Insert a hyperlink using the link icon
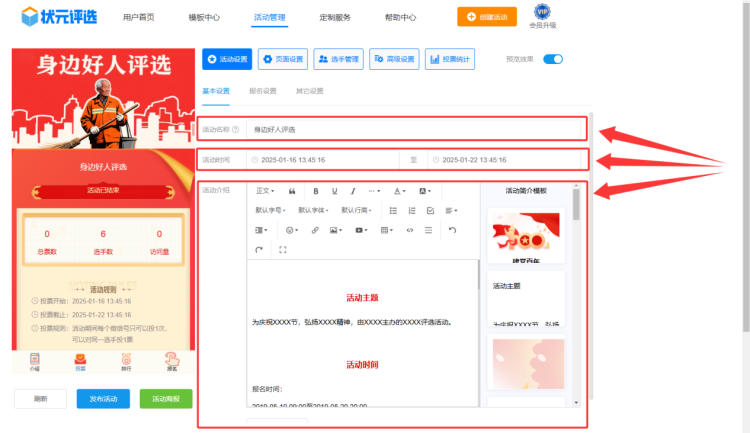750x433 pixels. (315, 230)
